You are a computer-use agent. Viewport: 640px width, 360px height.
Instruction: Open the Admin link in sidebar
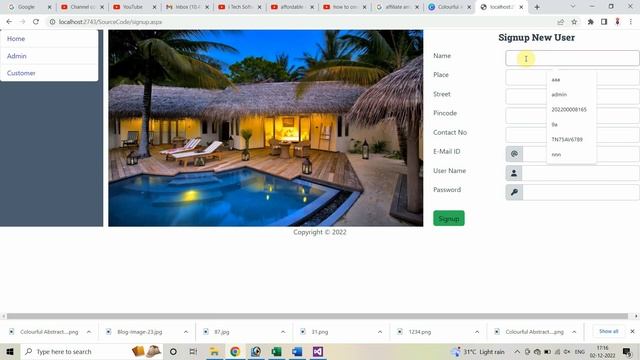(17, 56)
